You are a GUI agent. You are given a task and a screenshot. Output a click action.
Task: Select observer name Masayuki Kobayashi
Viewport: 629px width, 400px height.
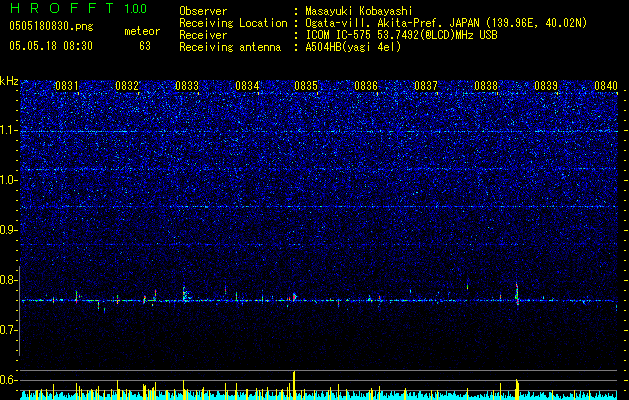coord(358,11)
